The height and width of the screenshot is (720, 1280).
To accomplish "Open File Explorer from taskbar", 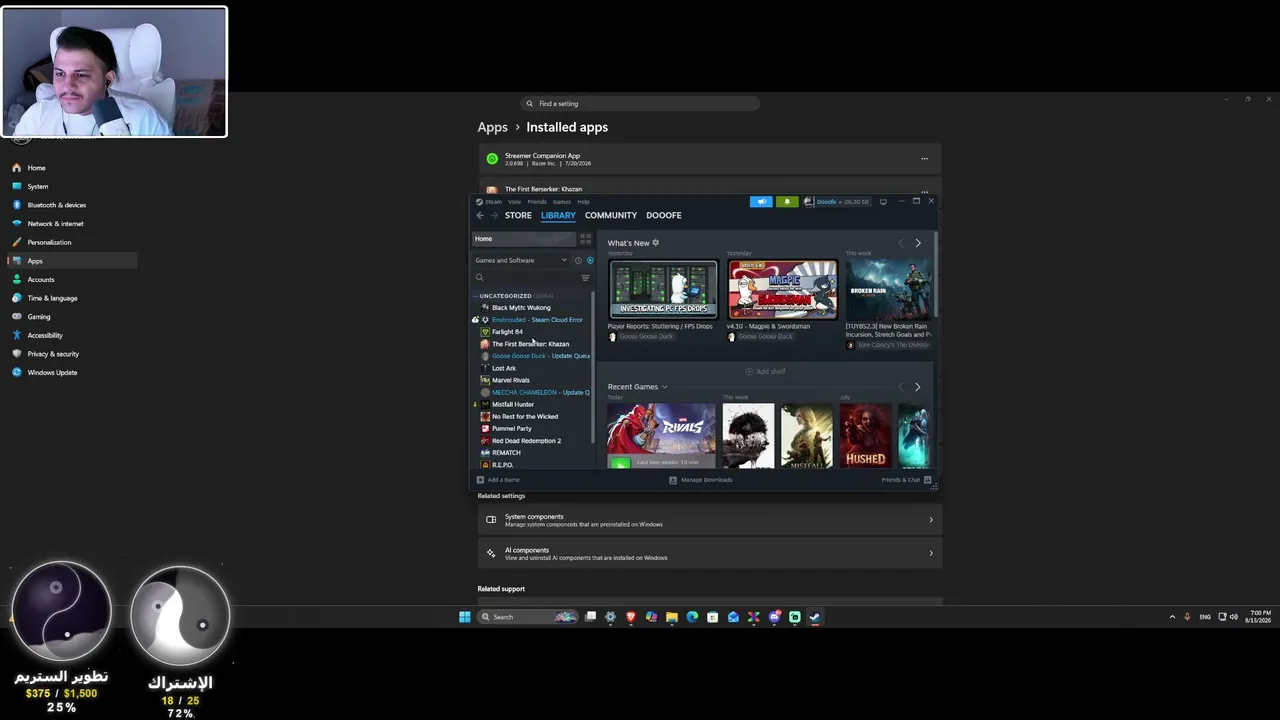I will point(672,617).
